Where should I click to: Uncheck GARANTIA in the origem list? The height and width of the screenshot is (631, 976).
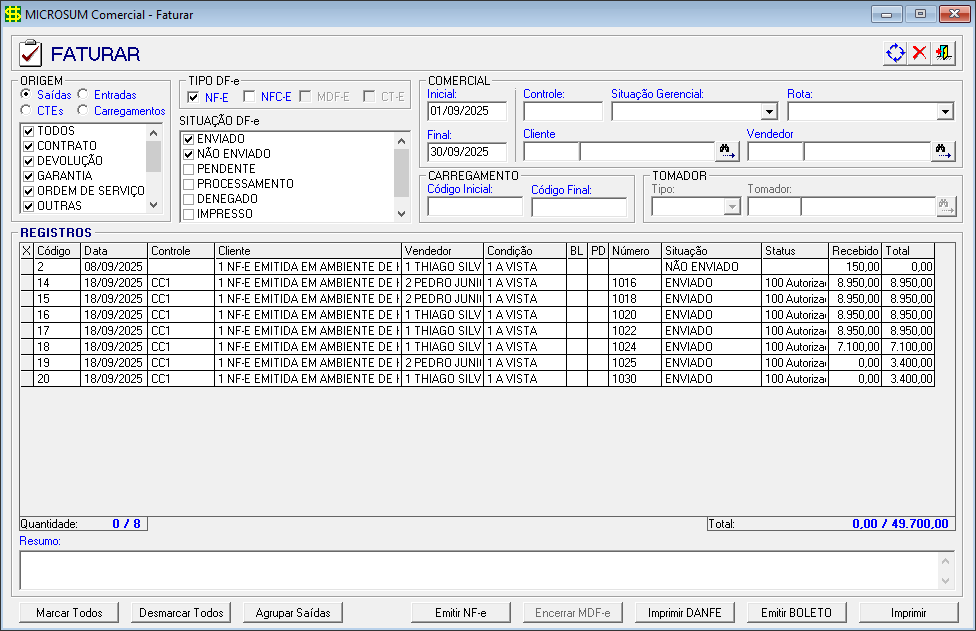[28, 176]
